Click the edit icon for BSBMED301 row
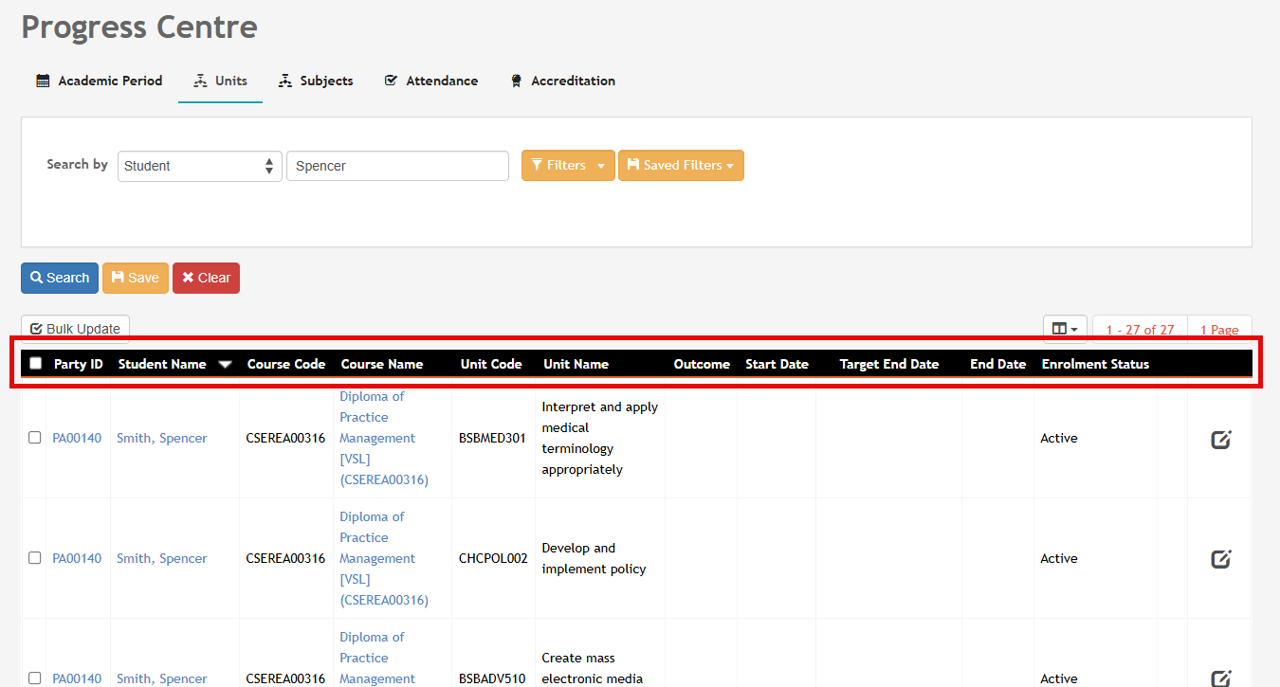Image resolution: width=1280 pixels, height=687 pixels. coord(1220,439)
